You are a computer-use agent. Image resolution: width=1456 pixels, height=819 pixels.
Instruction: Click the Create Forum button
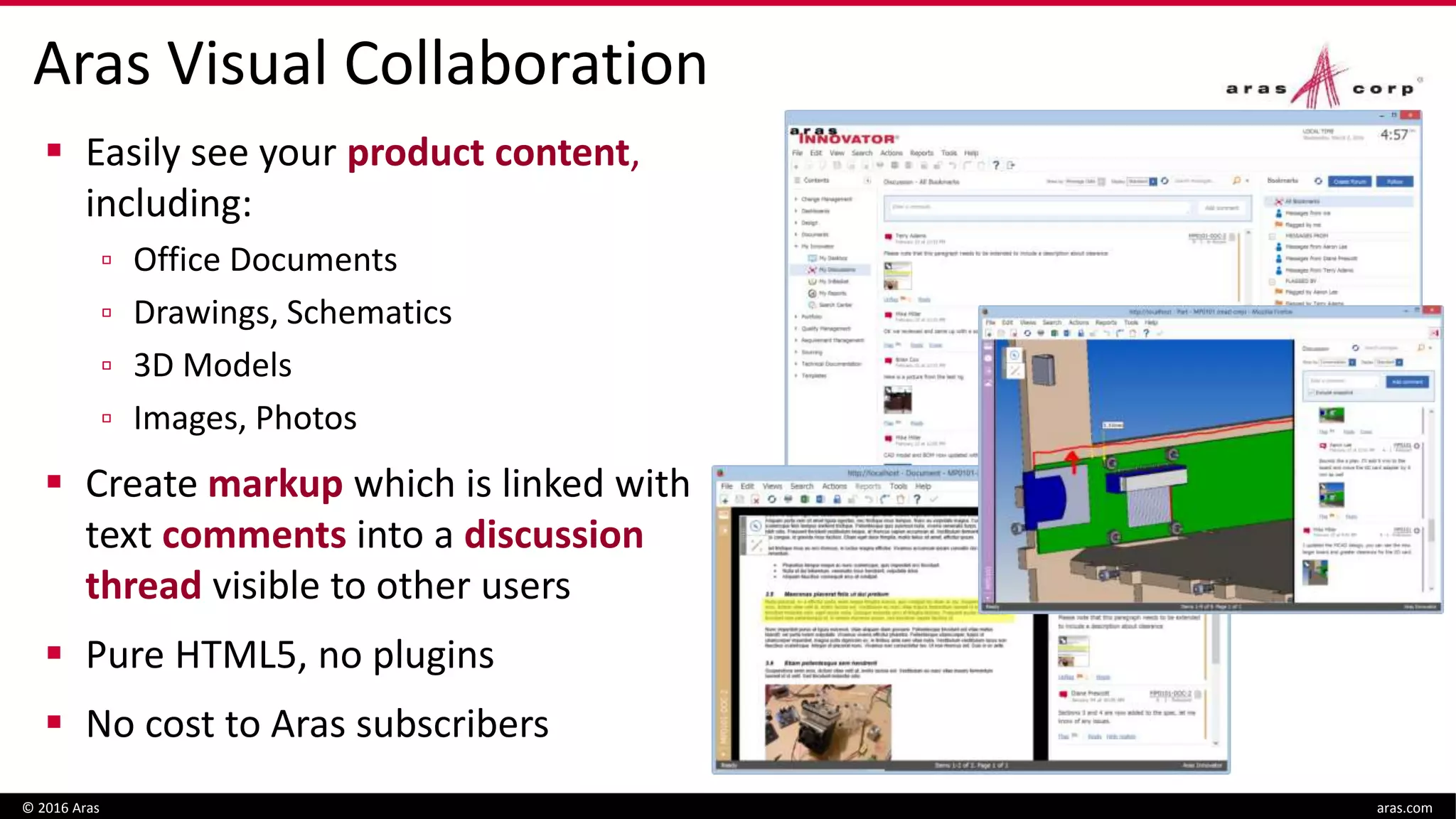[1350, 181]
